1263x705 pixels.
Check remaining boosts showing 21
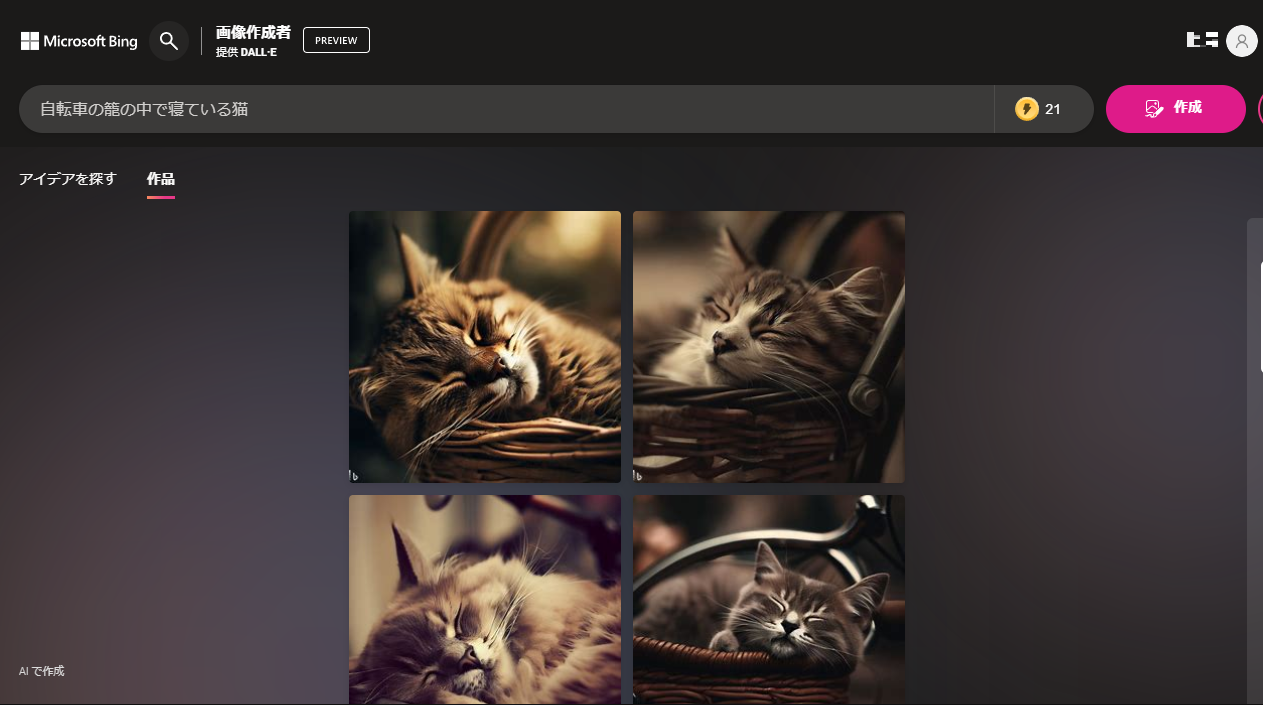coord(1051,108)
